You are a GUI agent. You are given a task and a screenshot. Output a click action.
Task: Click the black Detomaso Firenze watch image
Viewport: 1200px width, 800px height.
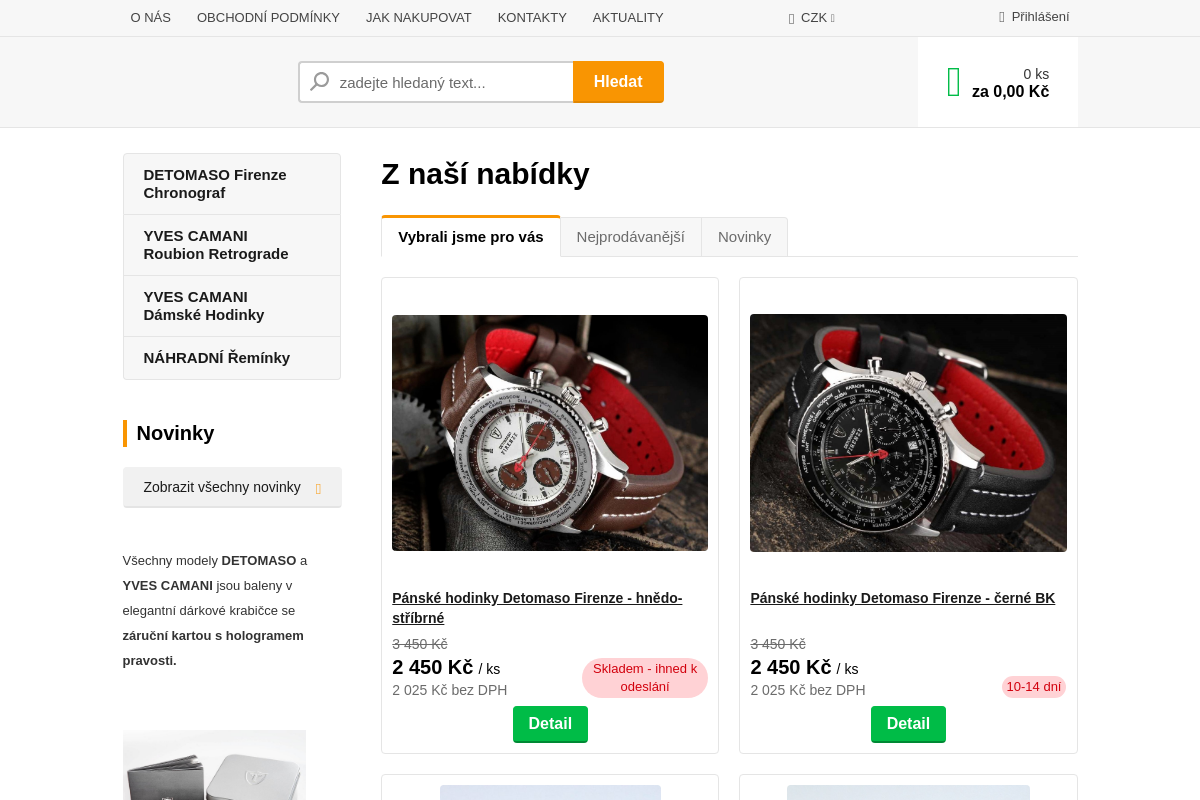tap(908, 433)
